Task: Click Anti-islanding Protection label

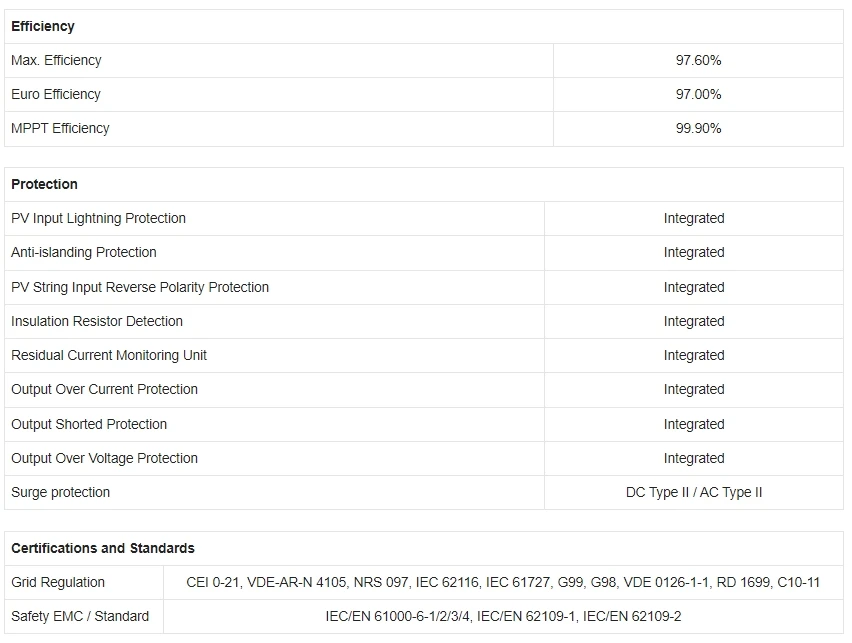Action: click(x=84, y=252)
